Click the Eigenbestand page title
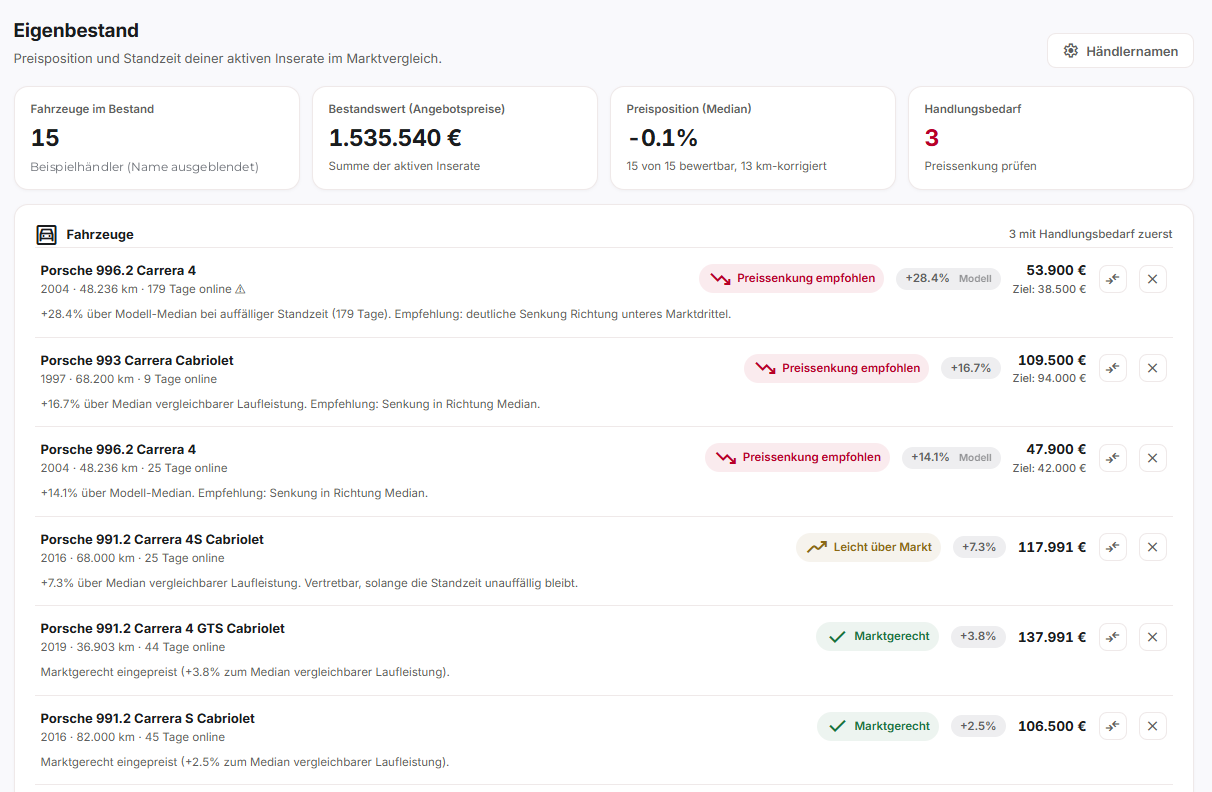The width and height of the screenshot is (1212, 792). [x=76, y=31]
